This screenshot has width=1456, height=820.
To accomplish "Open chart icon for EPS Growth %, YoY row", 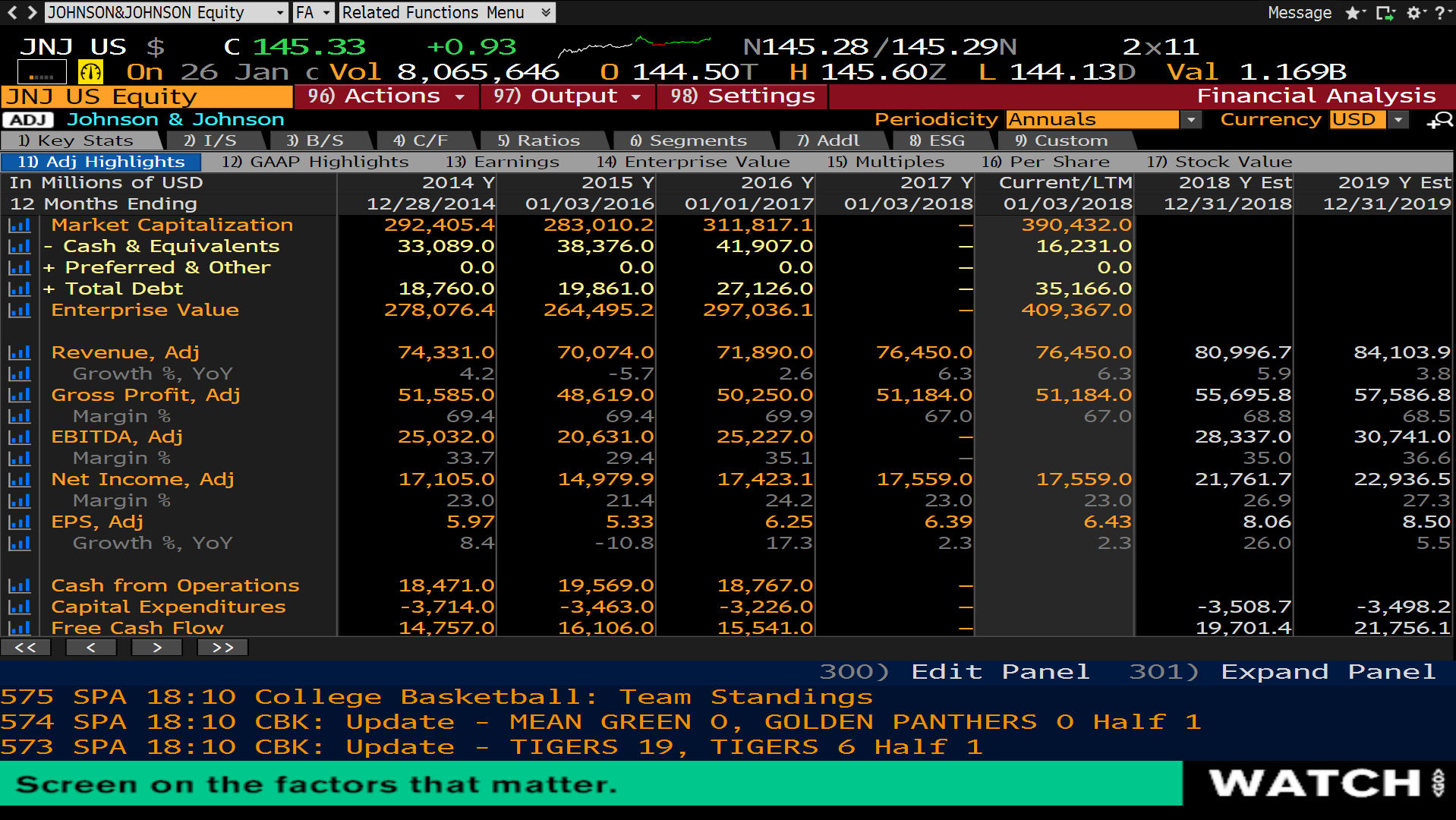I will [20, 544].
